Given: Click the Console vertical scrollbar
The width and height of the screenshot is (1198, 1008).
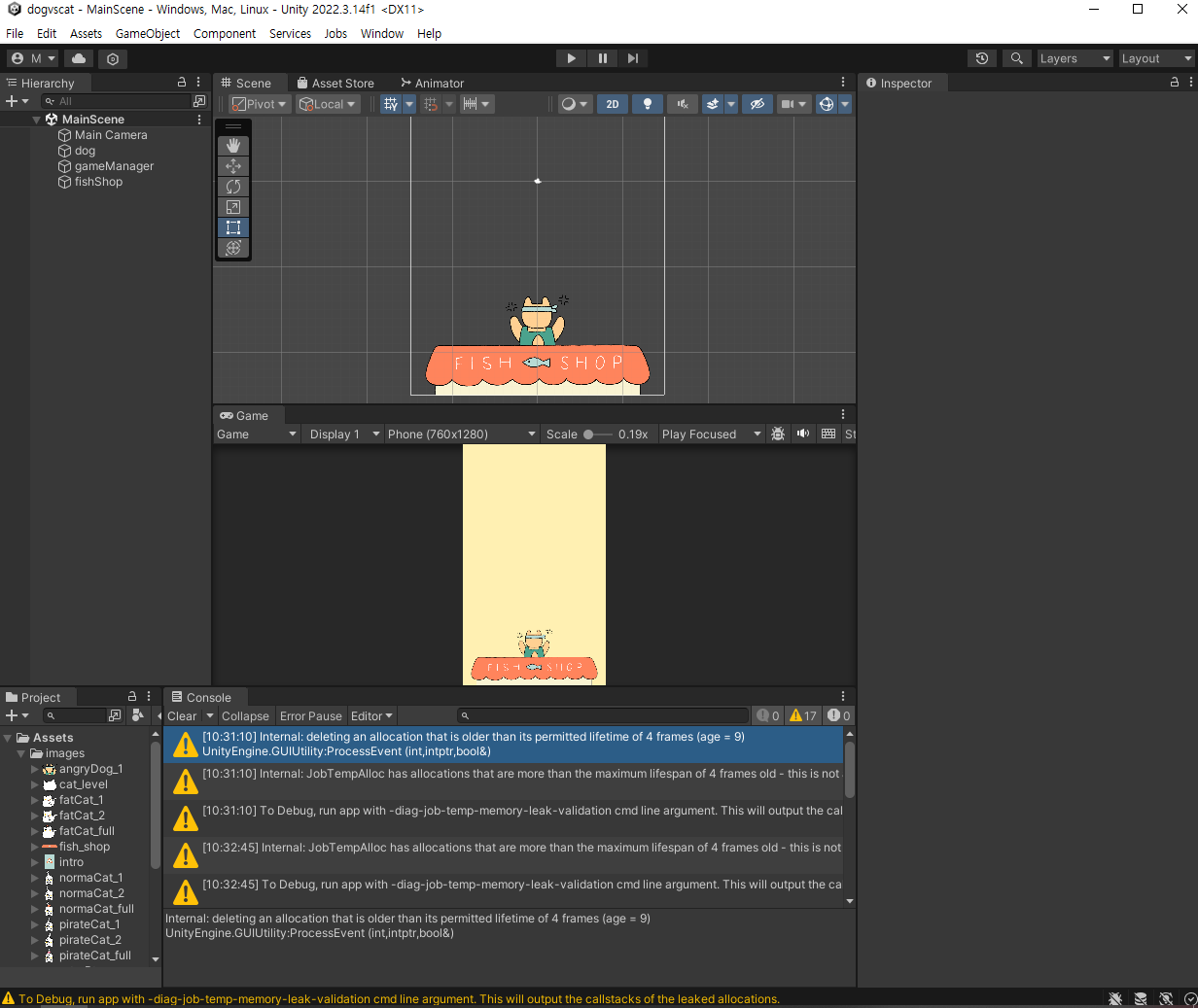Looking at the screenshot, I should (x=849, y=770).
